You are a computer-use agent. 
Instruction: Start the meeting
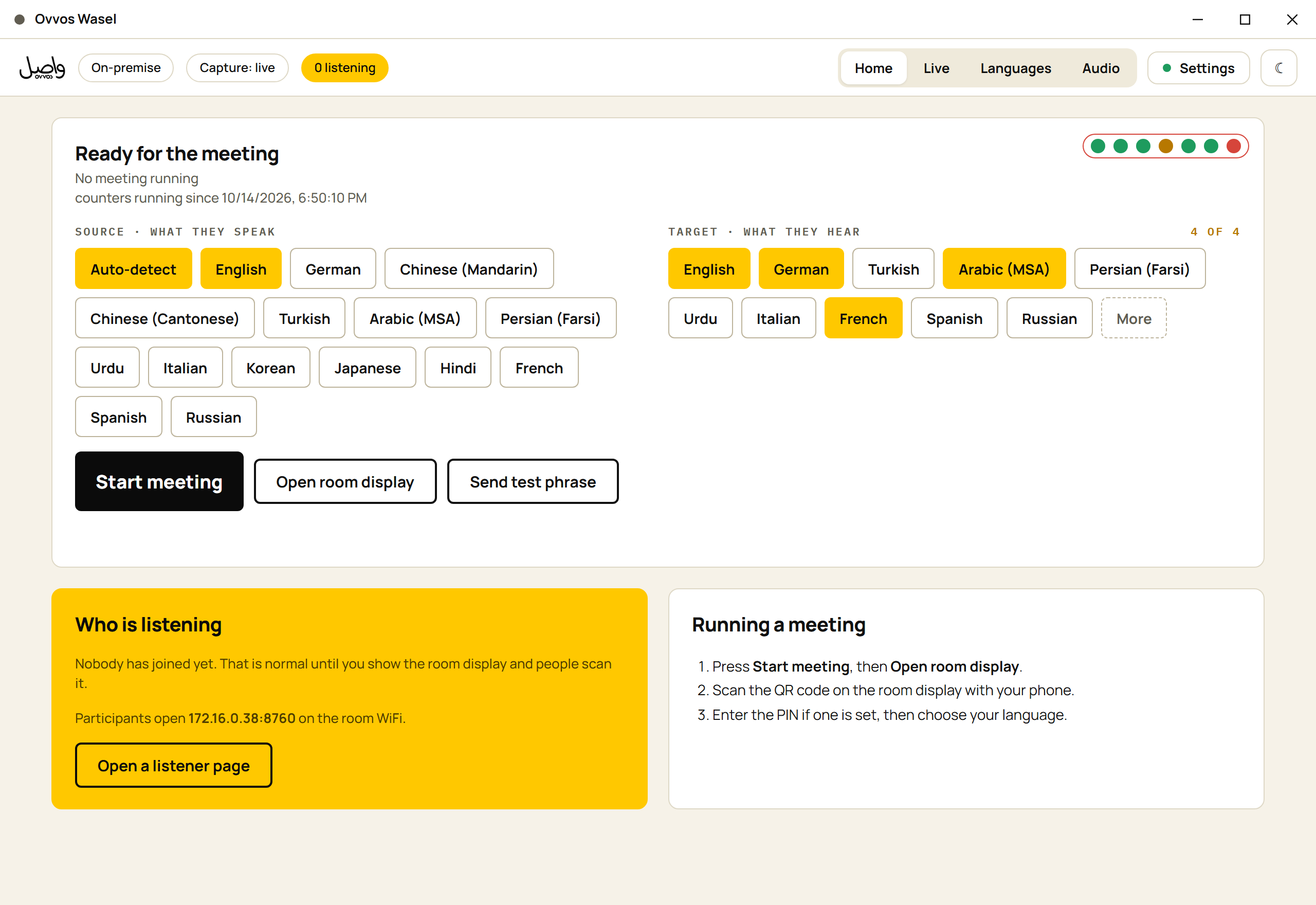tap(159, 481)
